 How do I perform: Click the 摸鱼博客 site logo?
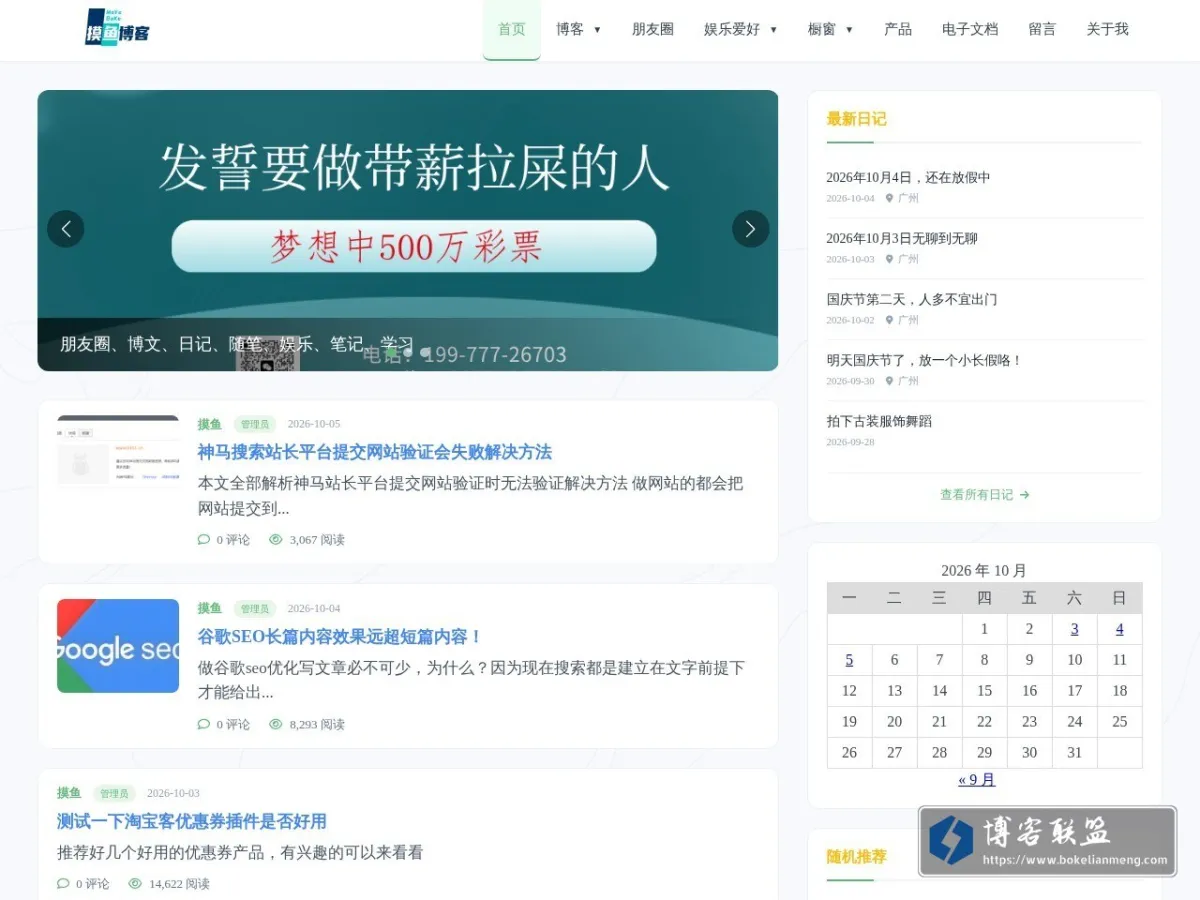coord(117,27)
